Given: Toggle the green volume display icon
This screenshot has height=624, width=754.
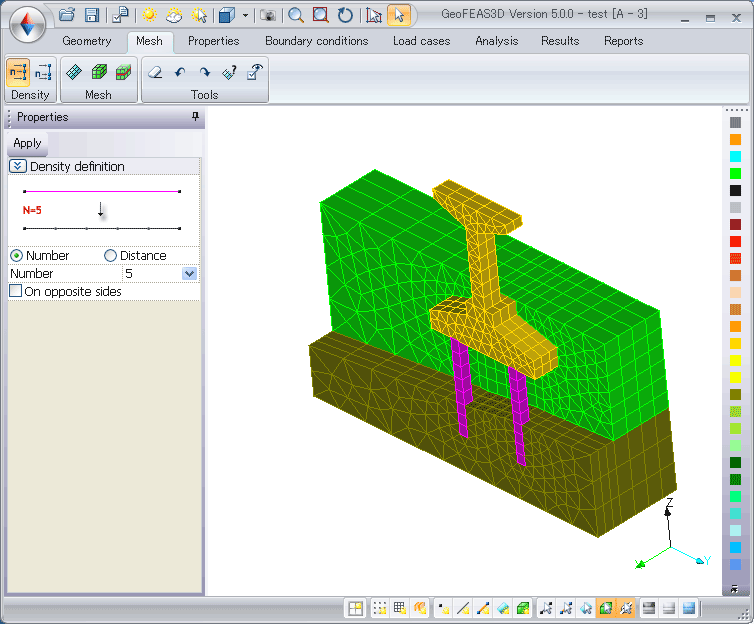Looking at the screenshot, I should click(523, 609).
